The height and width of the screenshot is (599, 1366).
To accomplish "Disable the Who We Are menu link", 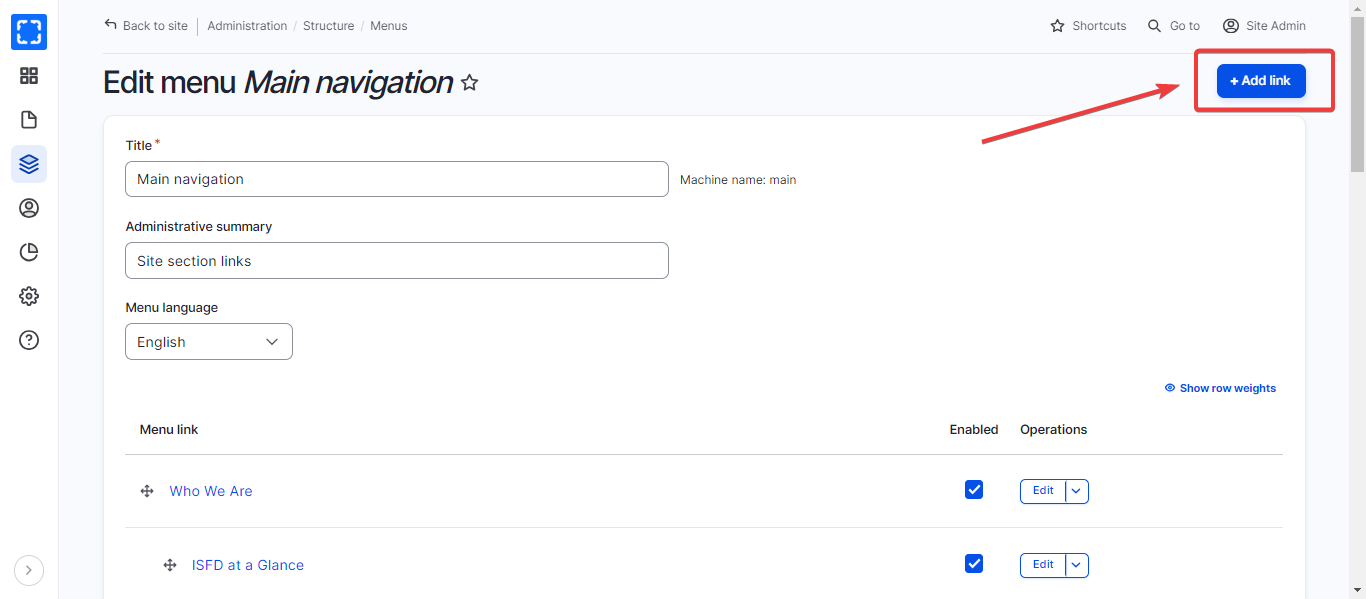I will 974,490.
